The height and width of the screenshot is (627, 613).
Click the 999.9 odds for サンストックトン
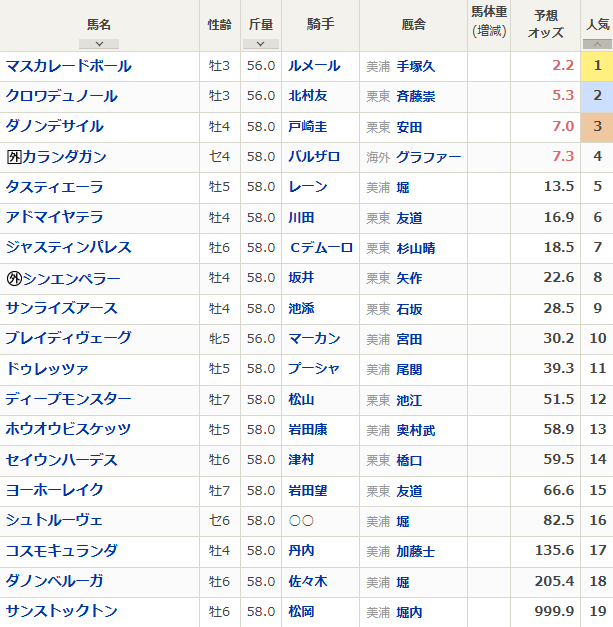pyautogui.click(x=553, y=611)
